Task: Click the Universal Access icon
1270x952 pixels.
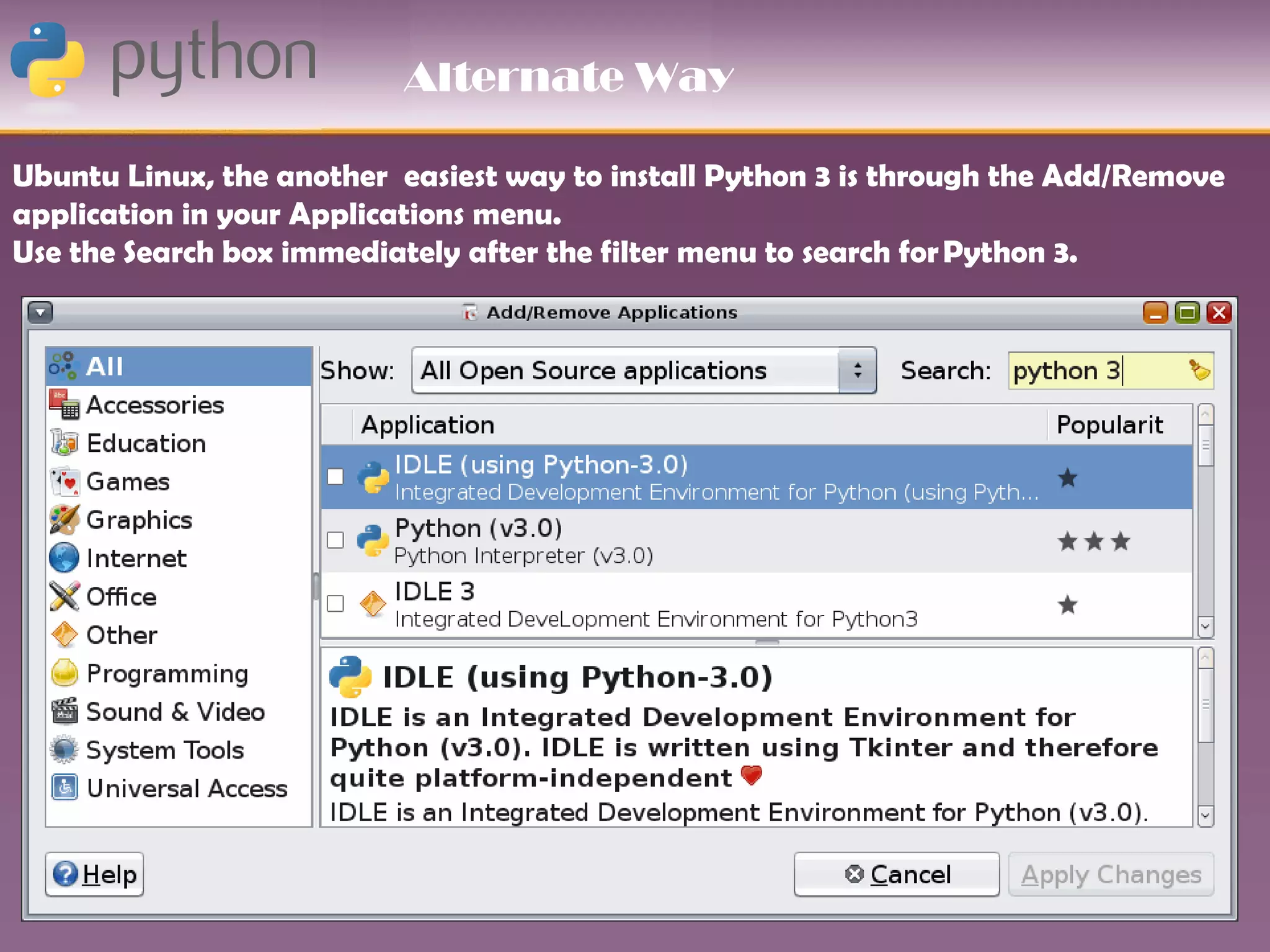Action: pos(64,788)
